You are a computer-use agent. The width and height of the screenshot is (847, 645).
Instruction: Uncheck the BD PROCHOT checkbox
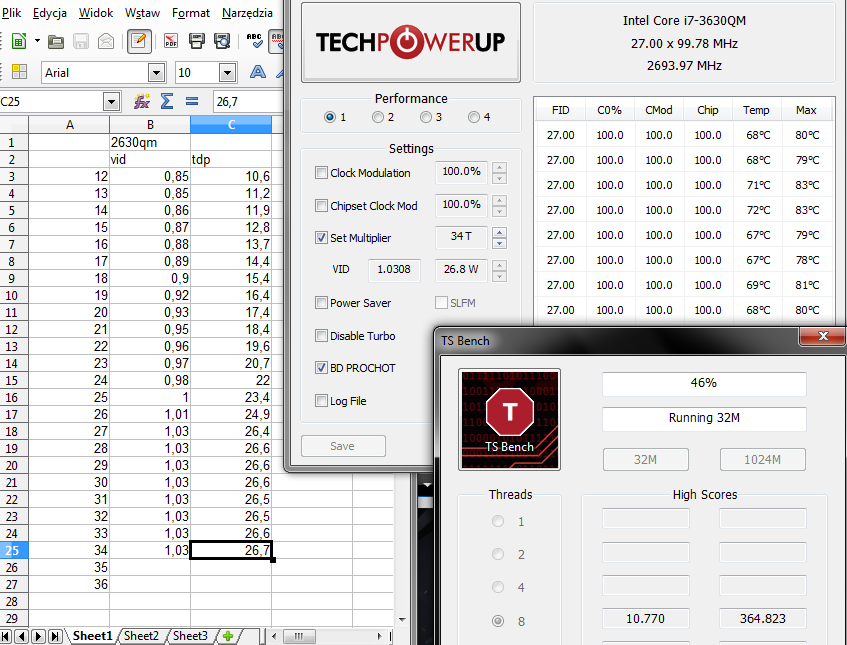[321, 368]
